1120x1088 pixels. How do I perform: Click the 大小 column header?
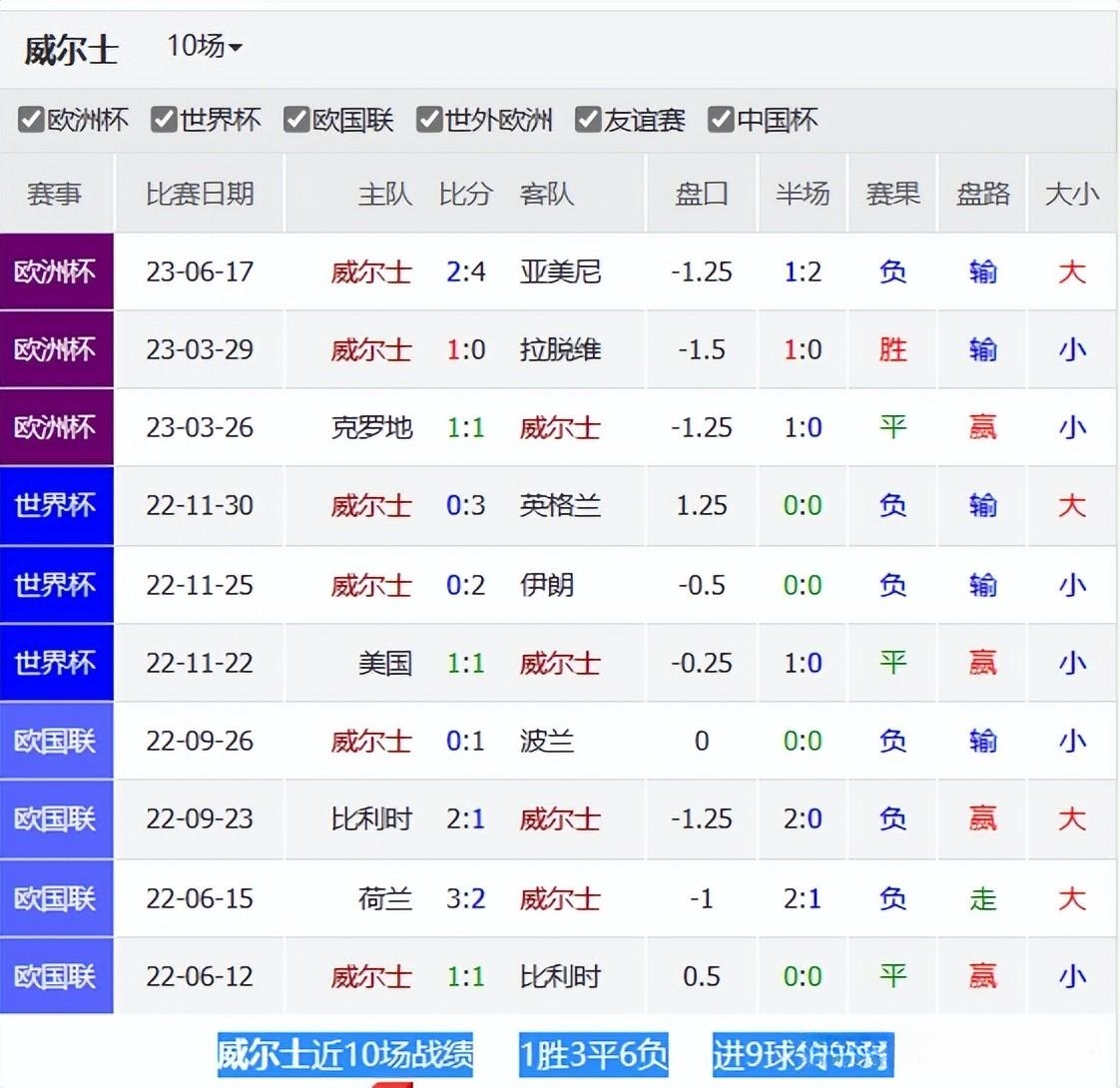click(1072, 194)
